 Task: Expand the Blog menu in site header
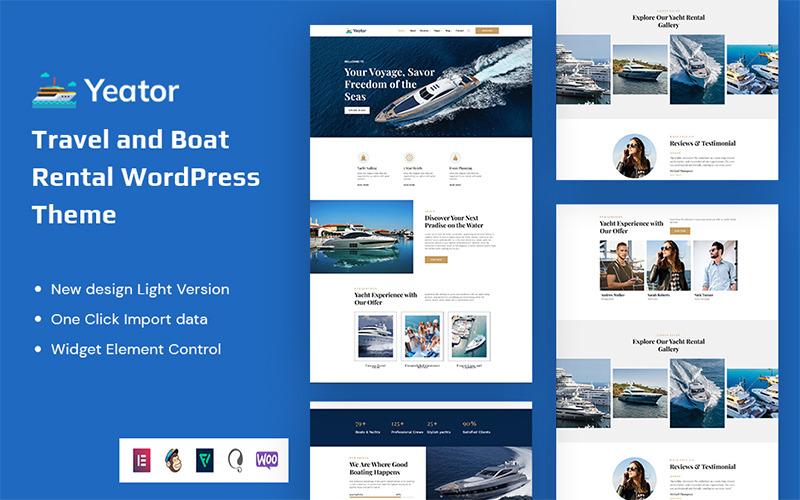point(448,31)
